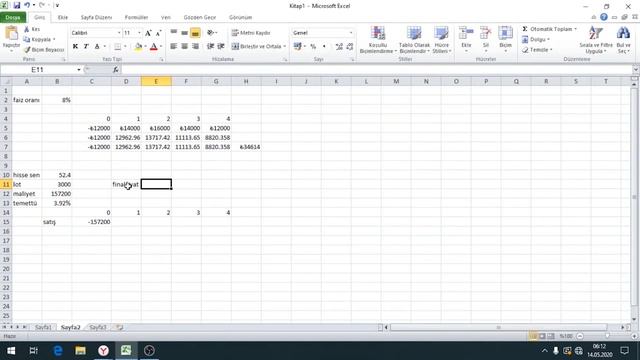The height and width of the screenshot is (360, 640).
Task: Click the decrease decimal icon
Action: pos(350,47)
